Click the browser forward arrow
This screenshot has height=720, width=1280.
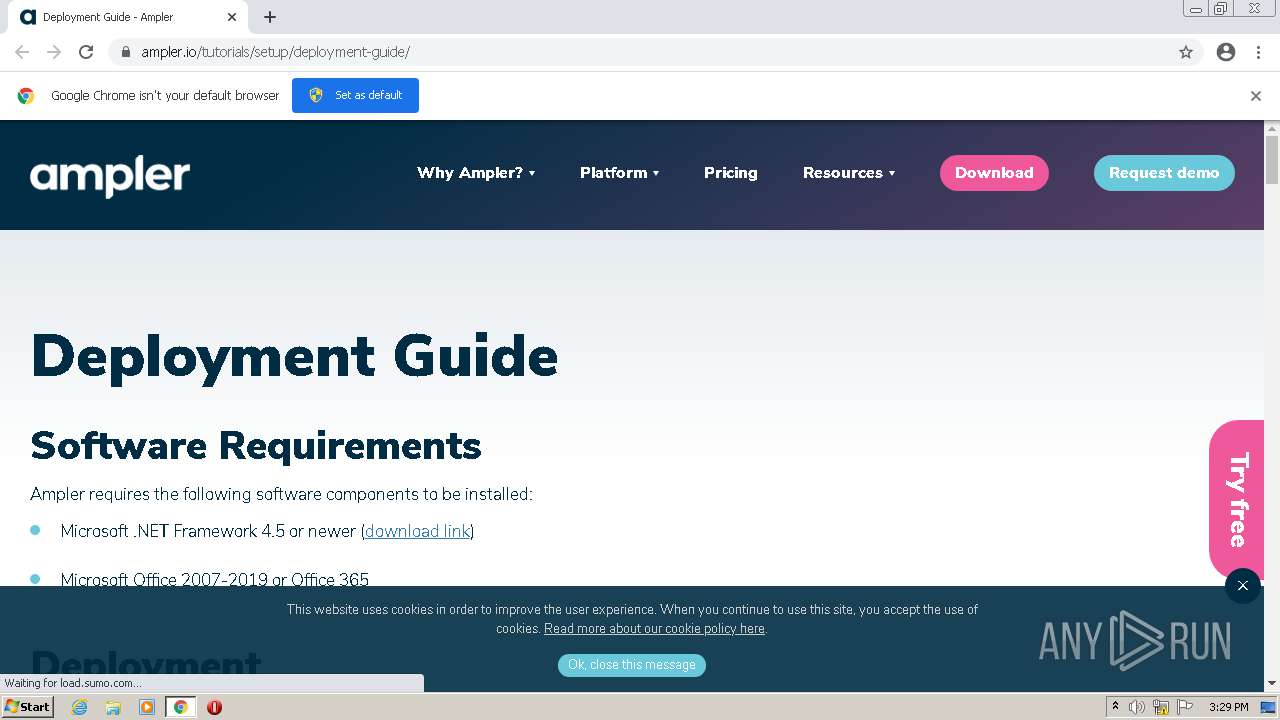[54, 52]
